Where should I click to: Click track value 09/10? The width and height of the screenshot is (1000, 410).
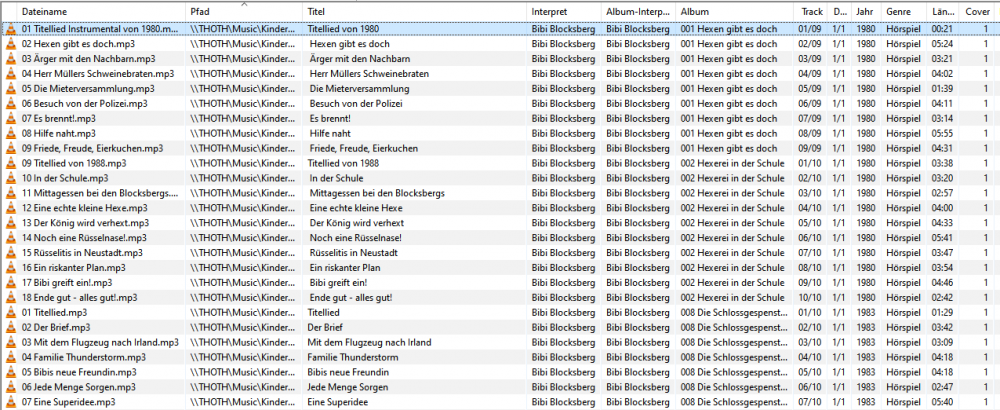coord(810,282)
